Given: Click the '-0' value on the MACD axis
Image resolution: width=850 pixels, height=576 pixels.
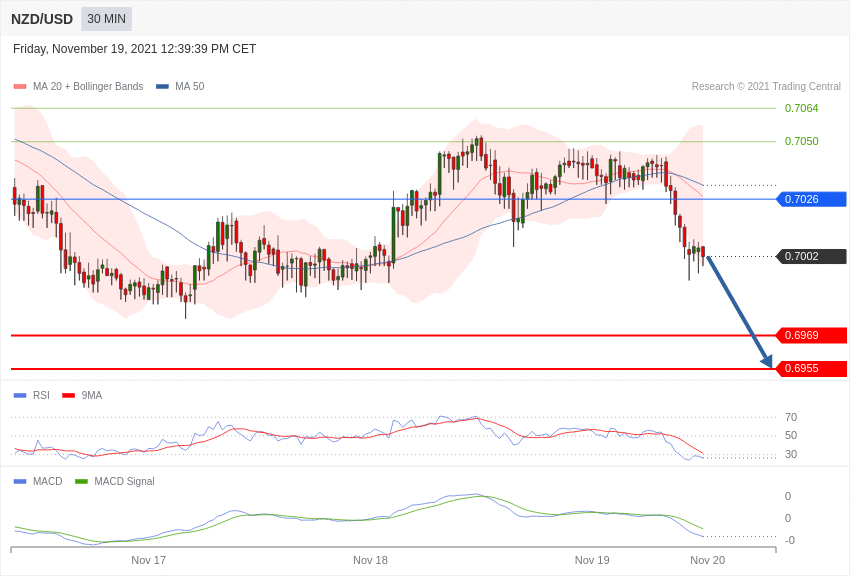Looking at the screenshot, I should (x=790, y=540).
